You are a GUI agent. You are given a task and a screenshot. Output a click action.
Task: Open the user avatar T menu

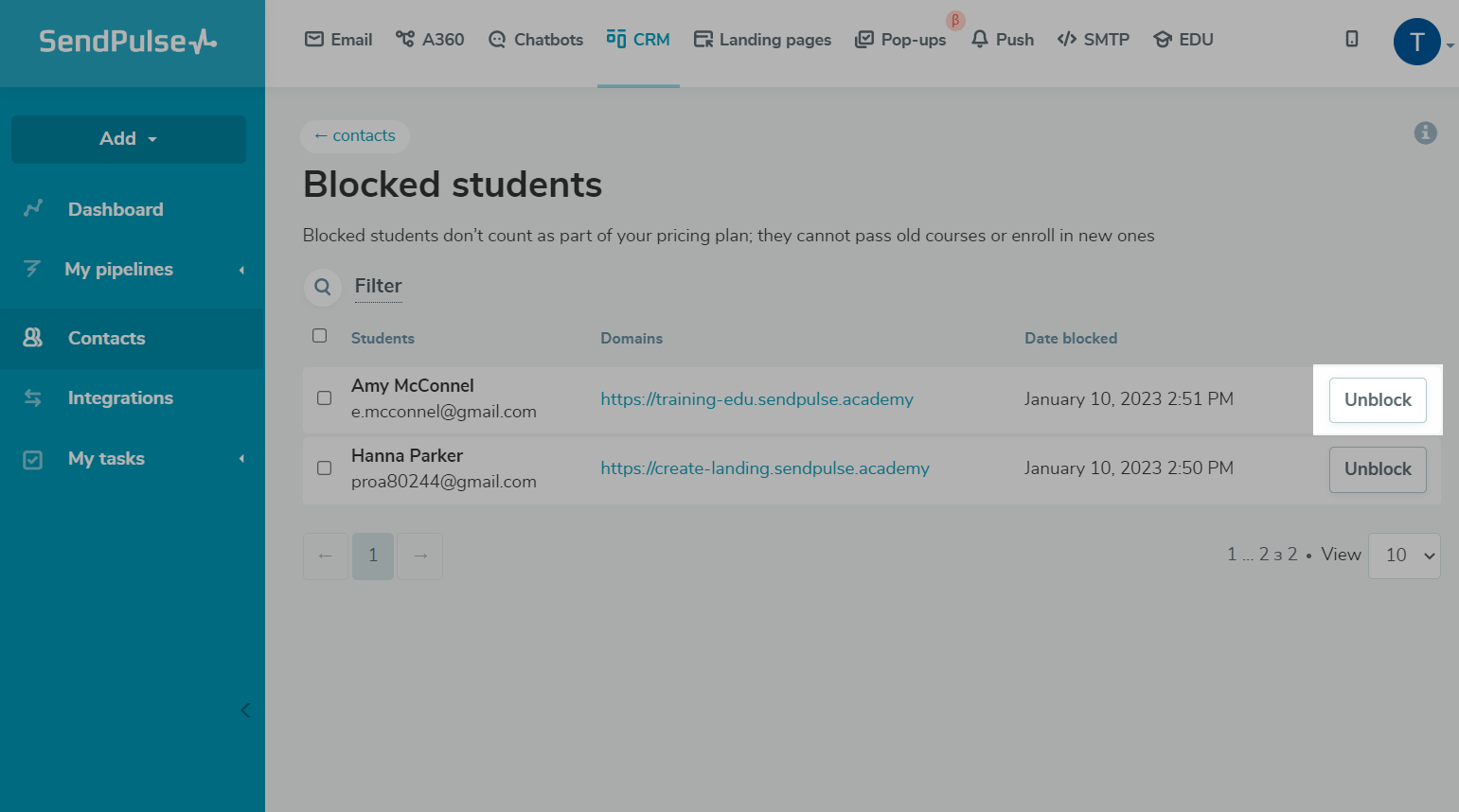click(x=1416, y=42)
